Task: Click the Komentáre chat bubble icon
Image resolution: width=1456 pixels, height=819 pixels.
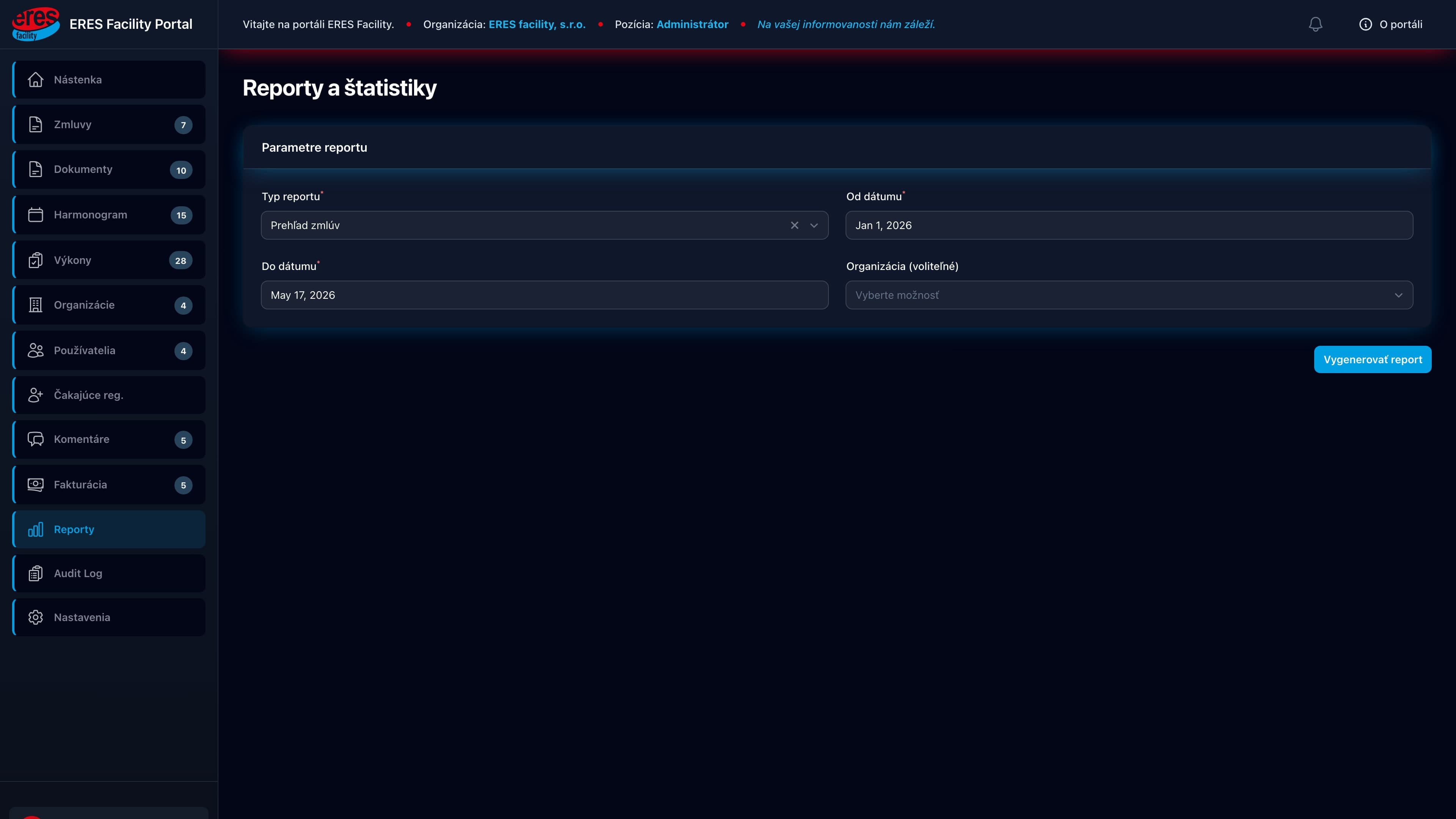Action: point(36,439)
